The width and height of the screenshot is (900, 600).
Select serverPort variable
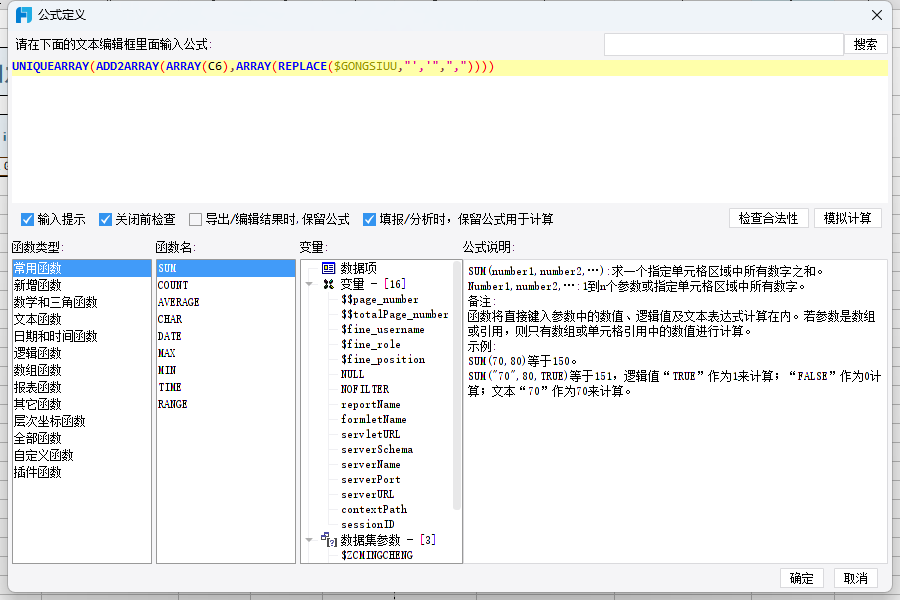tap(371, 479)
